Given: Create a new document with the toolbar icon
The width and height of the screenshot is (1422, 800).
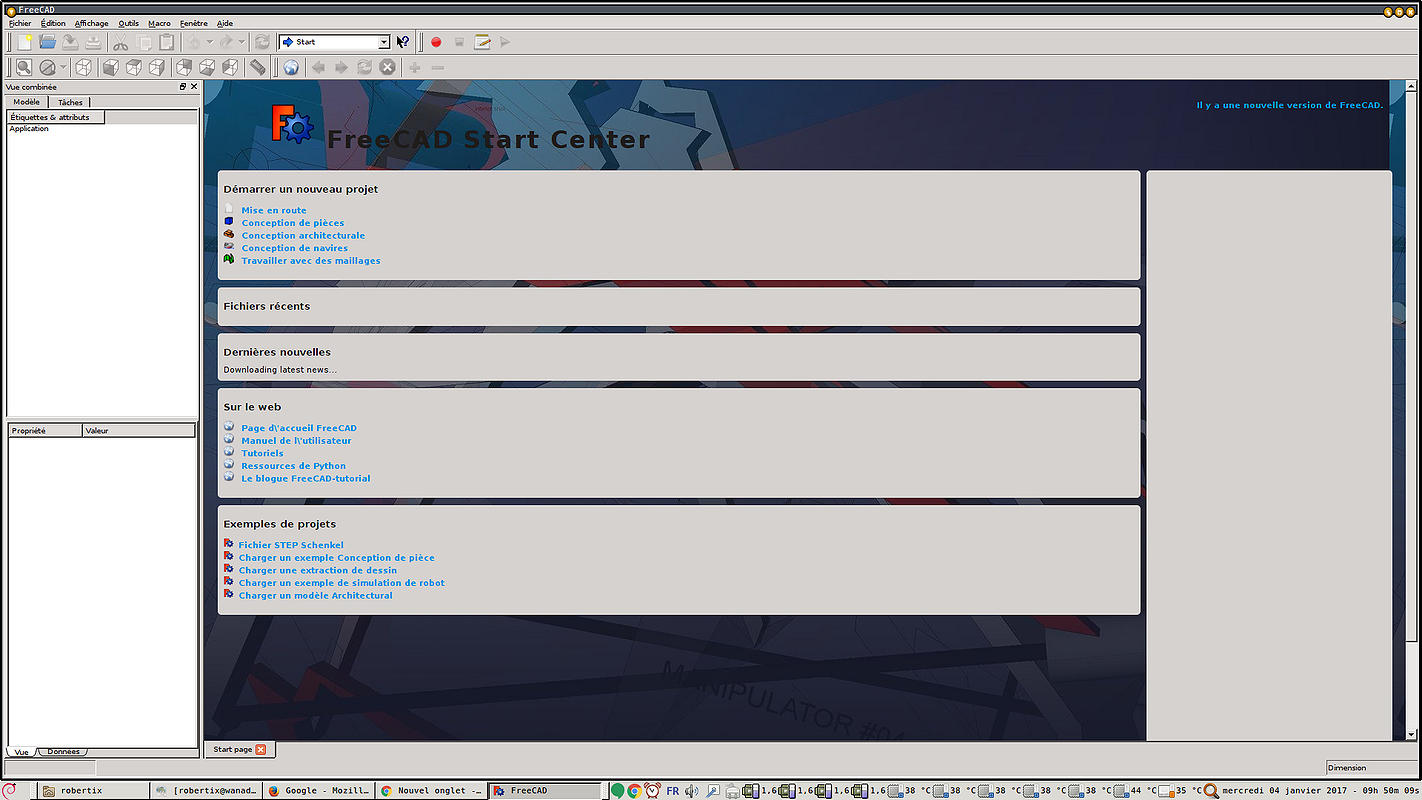Looking at the screenshot, I should coord(25,42).
